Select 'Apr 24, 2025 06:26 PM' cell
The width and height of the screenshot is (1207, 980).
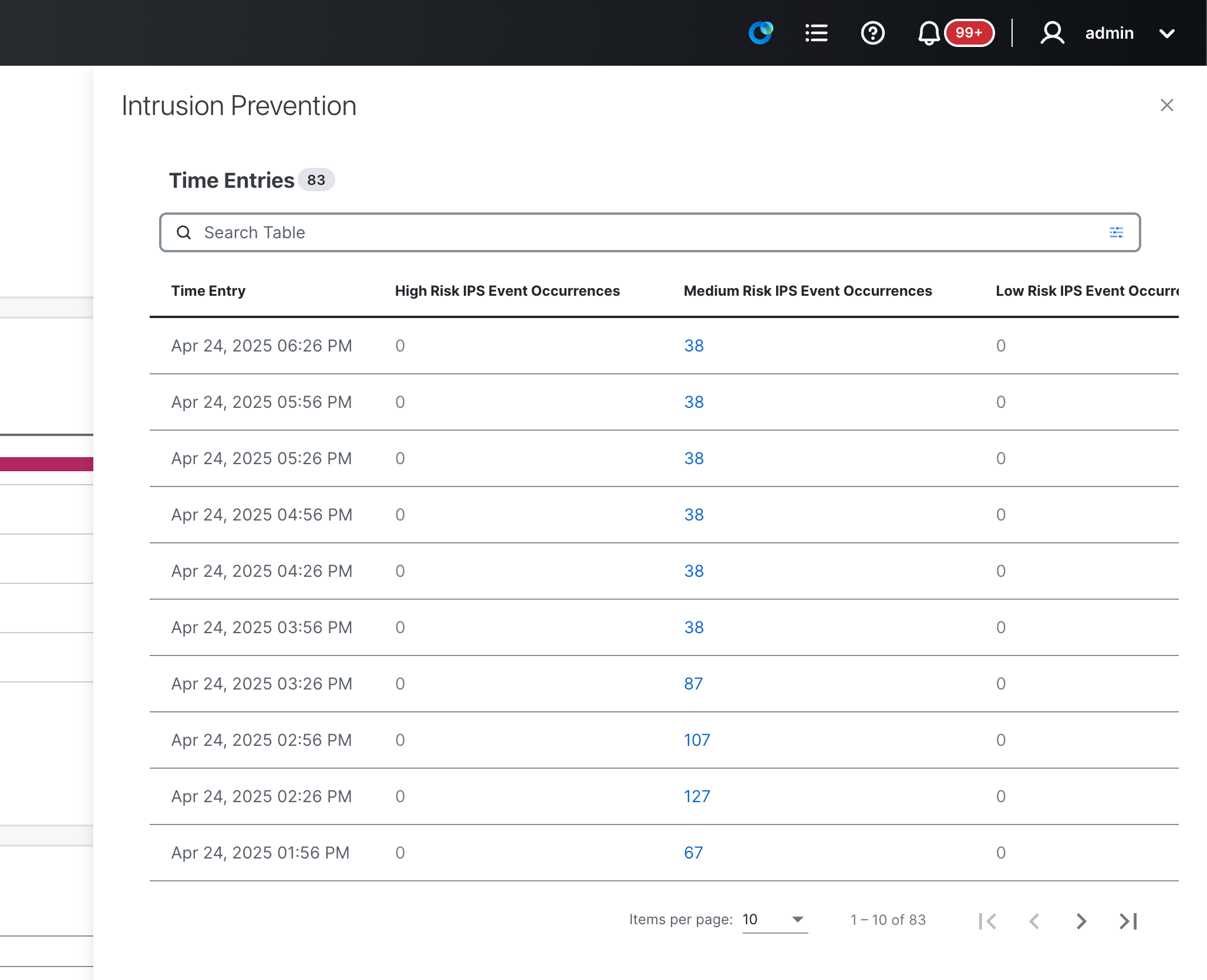tap(262, 346)
